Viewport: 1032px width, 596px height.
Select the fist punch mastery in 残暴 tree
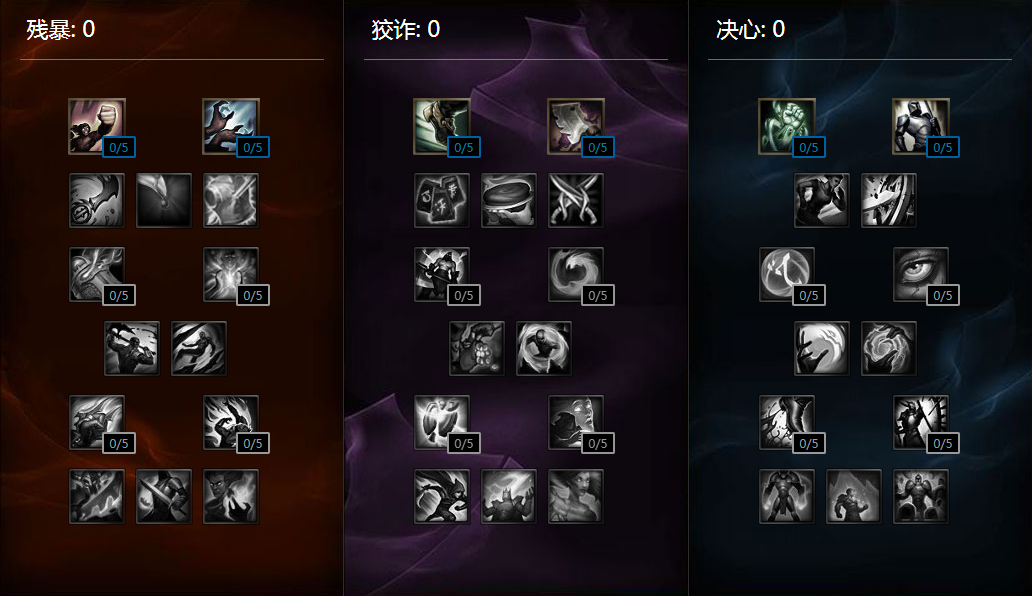point(97,126)
